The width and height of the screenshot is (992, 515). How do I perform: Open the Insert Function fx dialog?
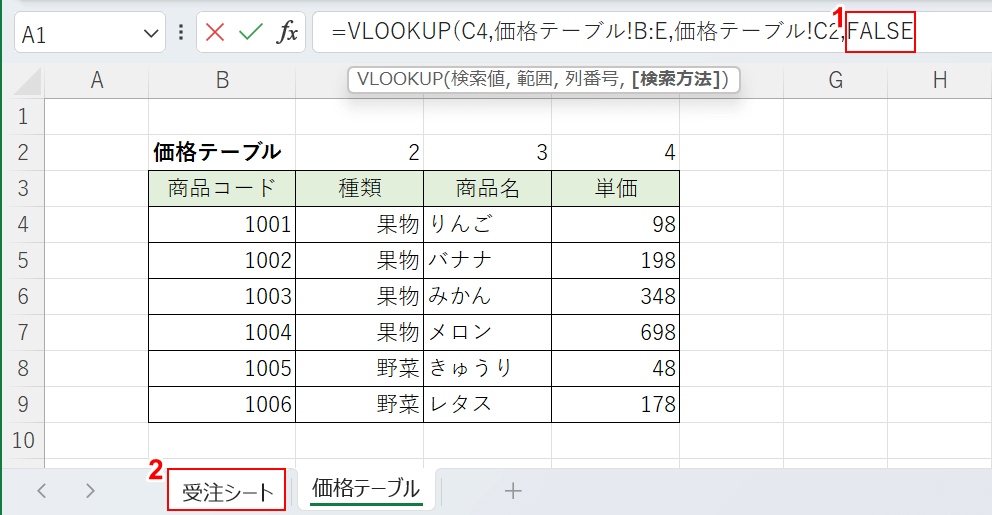pos(287,33)
